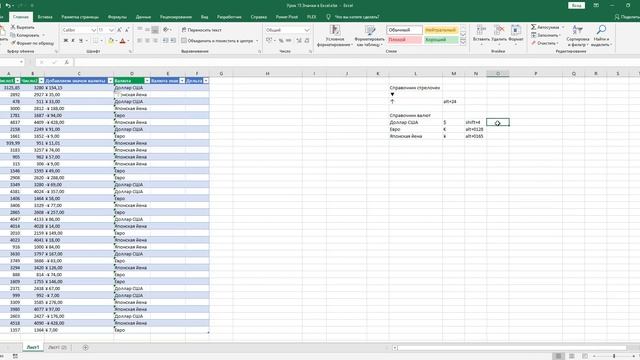Open Find & Select (Найти и выделить)
The width and height of the screenshot is (640, 360).
click(601, 35)
